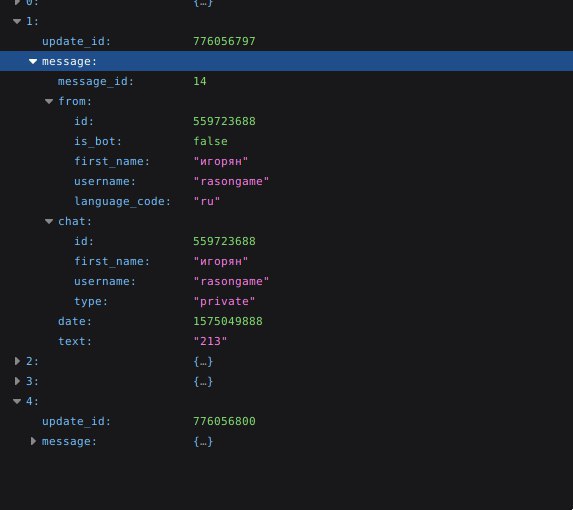This screenshot has width=573, height=510.
Task: Click username value under from
Action: click(x=231, y=182)
